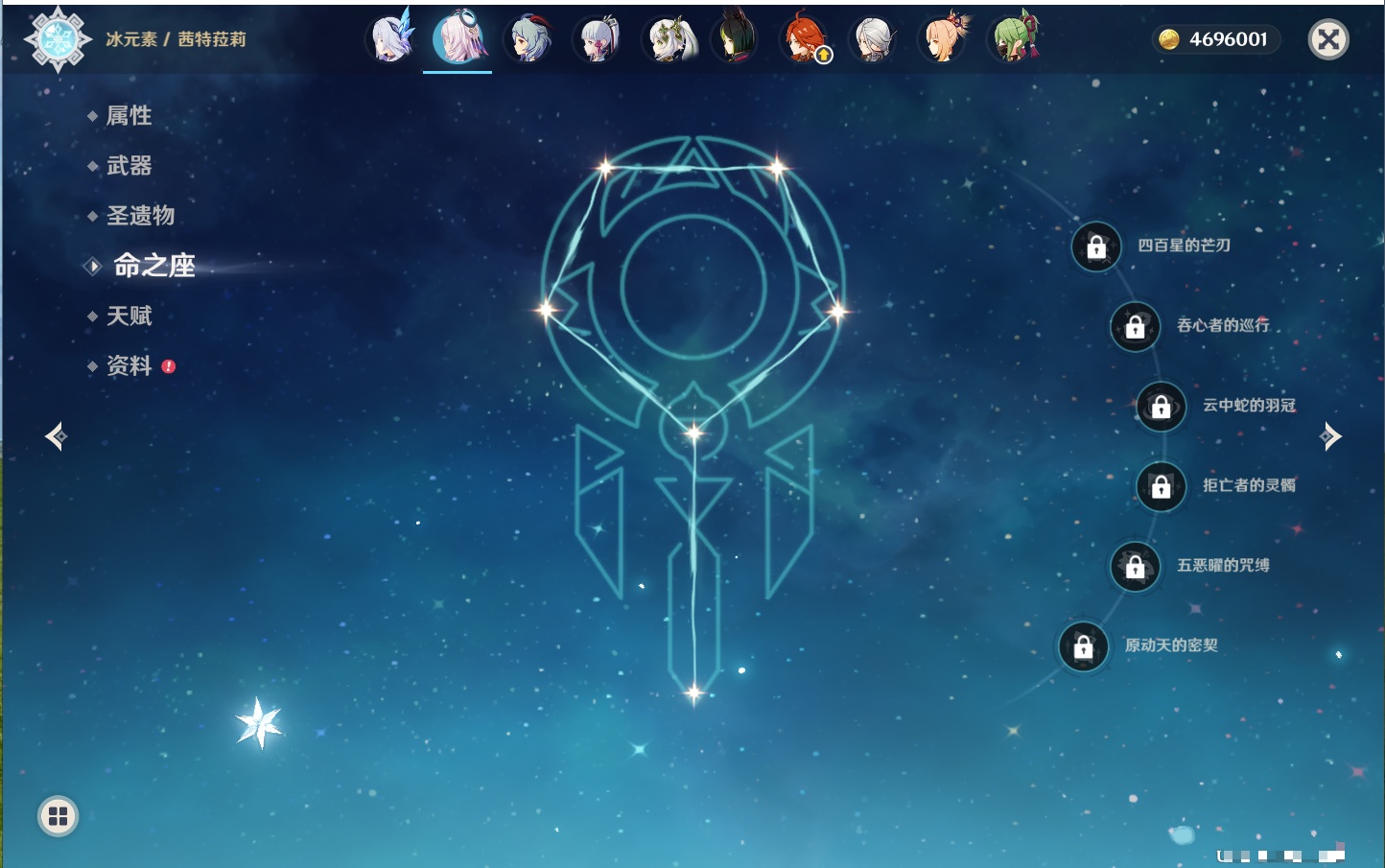
Task: Select the orange-haired avatar with upgrade arrow
Action: (806, 38)
